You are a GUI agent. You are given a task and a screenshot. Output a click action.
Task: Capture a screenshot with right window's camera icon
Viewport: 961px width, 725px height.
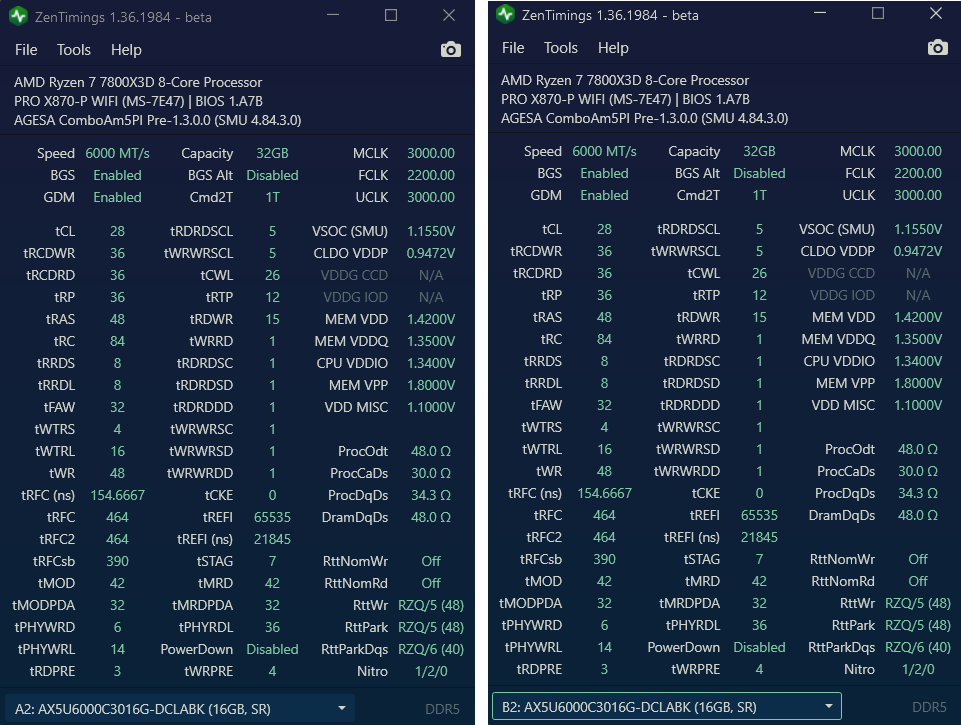coord(937,46)
